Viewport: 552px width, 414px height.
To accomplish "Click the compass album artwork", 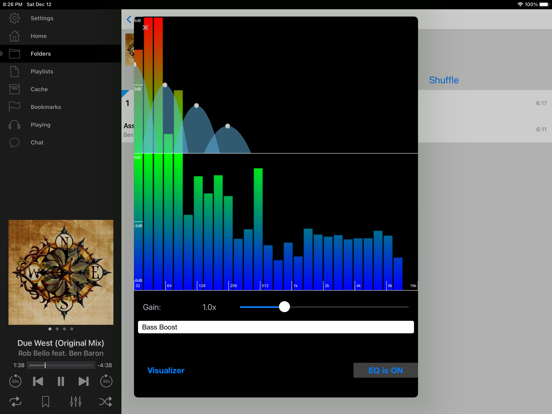I will pyautogui.click(x=61, y=272).
